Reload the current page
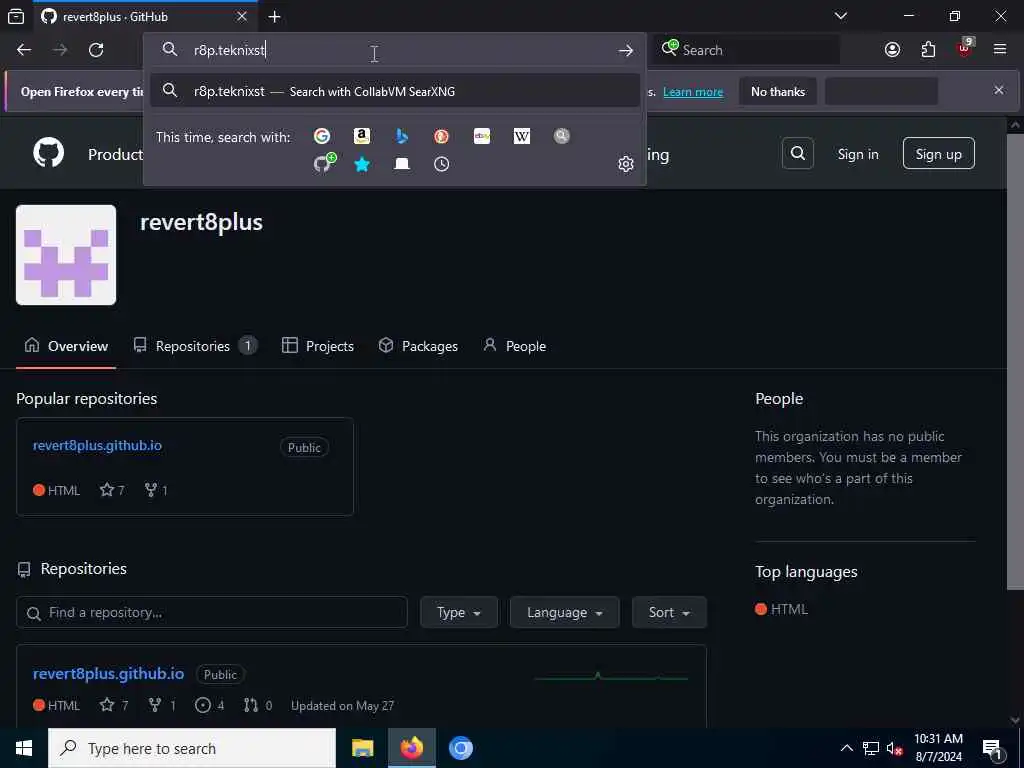 point(96,50)
